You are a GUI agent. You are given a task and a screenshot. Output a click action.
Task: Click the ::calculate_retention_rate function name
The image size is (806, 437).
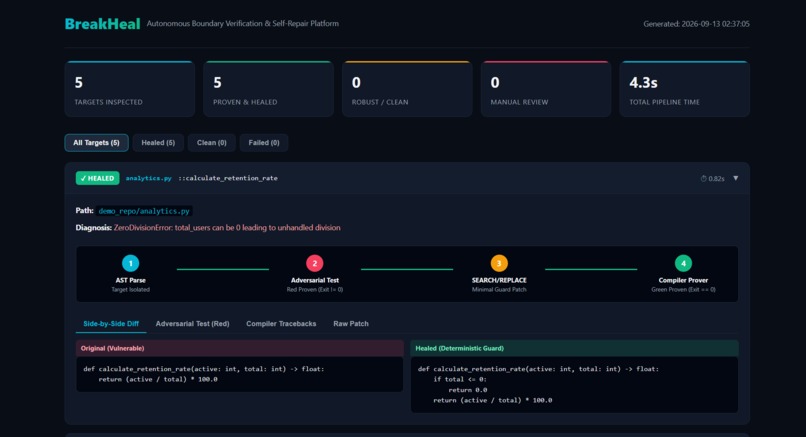click(228, 178)
